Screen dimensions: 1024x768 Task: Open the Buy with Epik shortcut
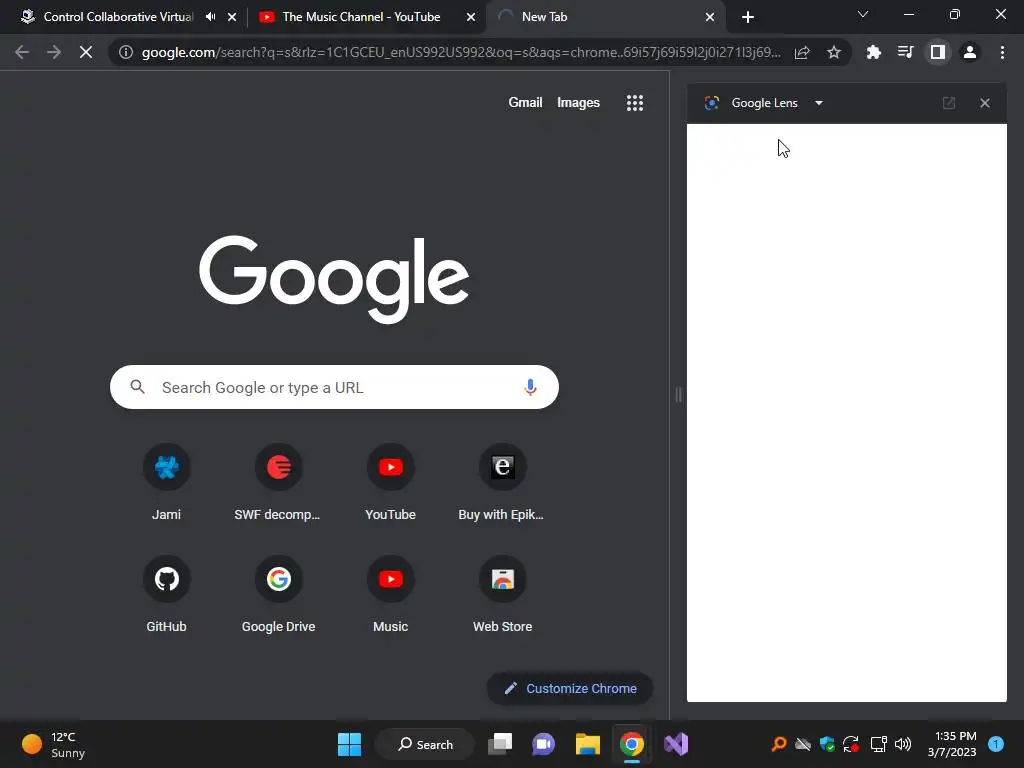(502, 483)
